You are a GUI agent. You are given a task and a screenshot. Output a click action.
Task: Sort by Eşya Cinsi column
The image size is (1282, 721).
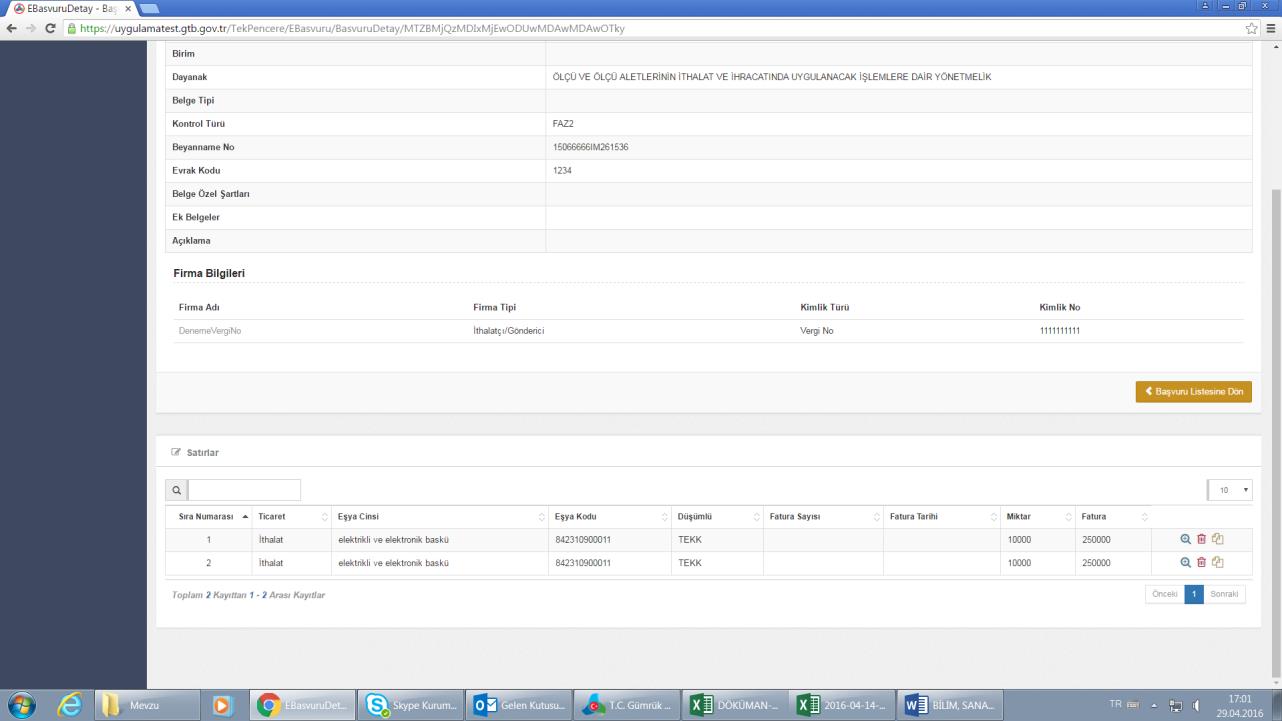pos(440,517)
